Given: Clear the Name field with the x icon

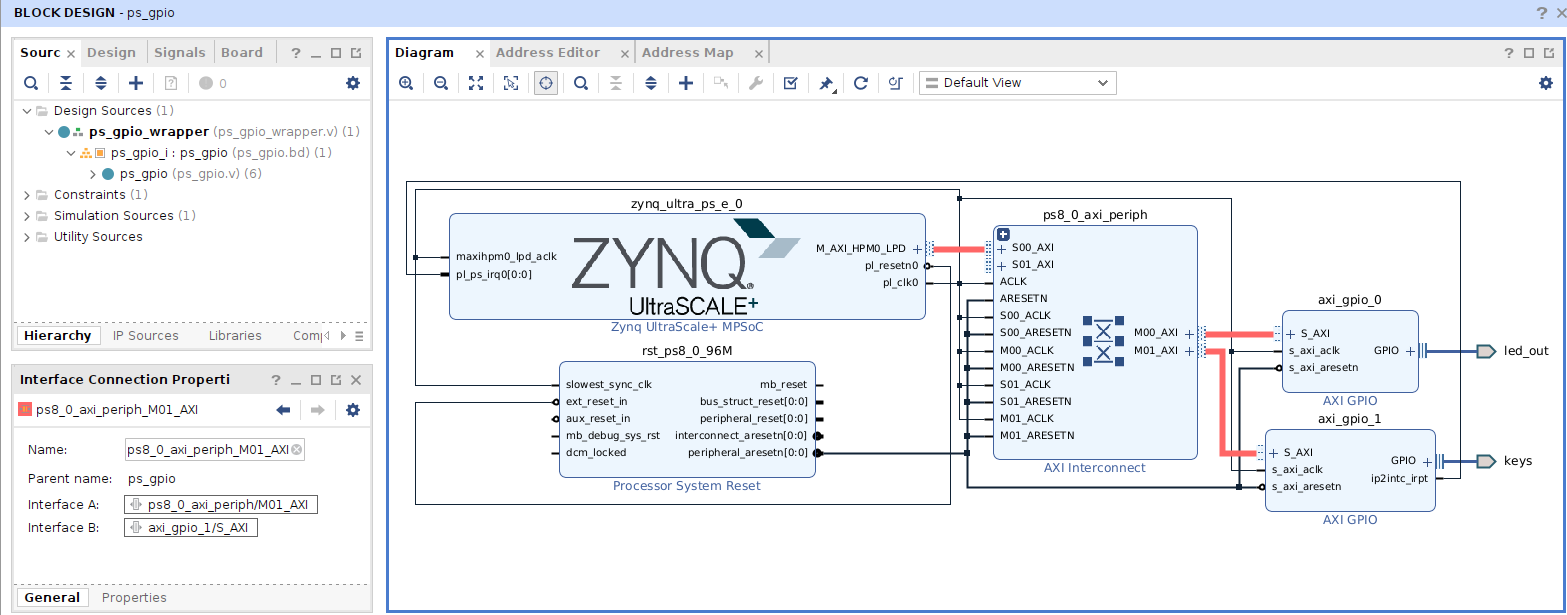Looking at the screenshot, I should [297, 450].
